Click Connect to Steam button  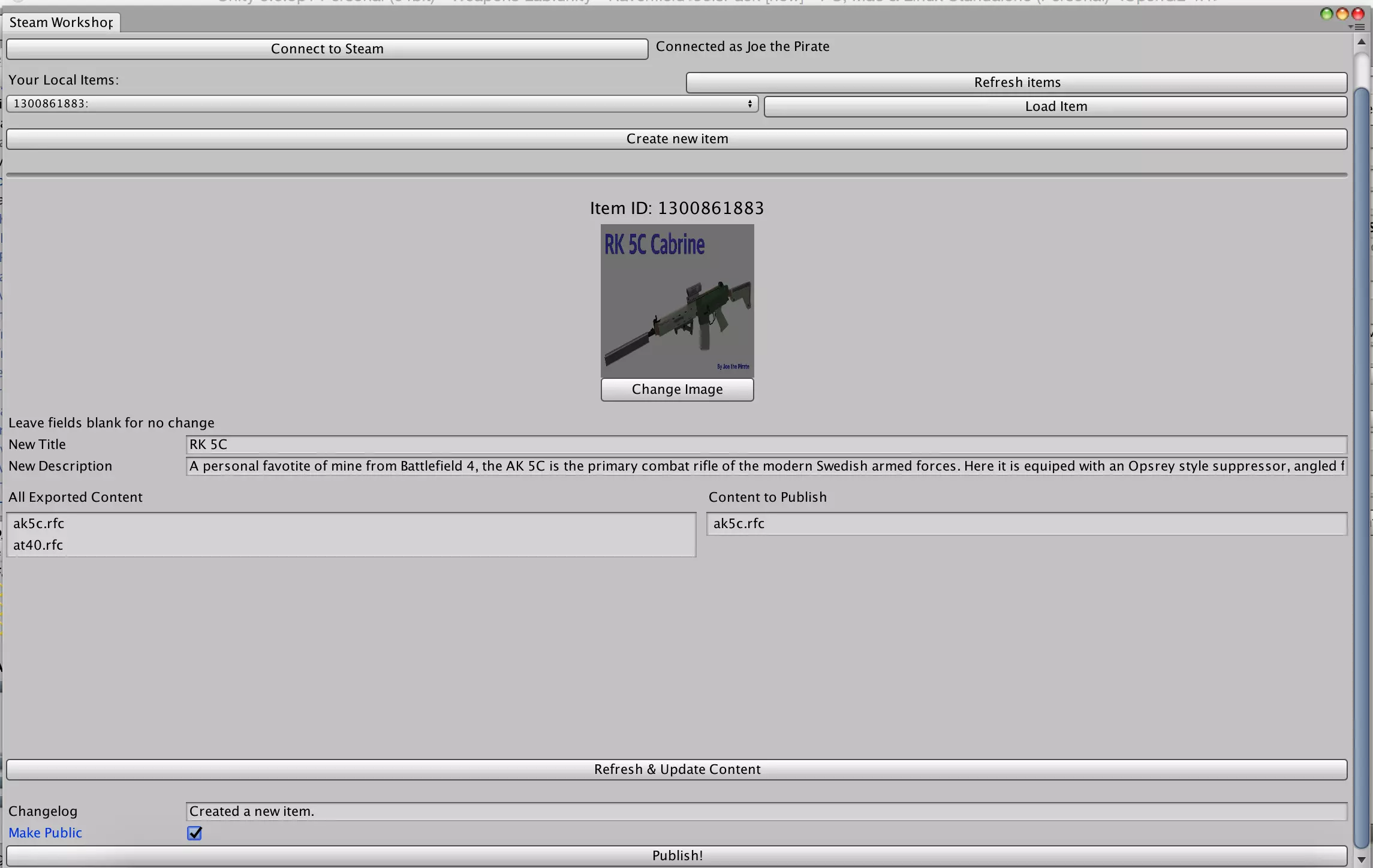(327, 49)
